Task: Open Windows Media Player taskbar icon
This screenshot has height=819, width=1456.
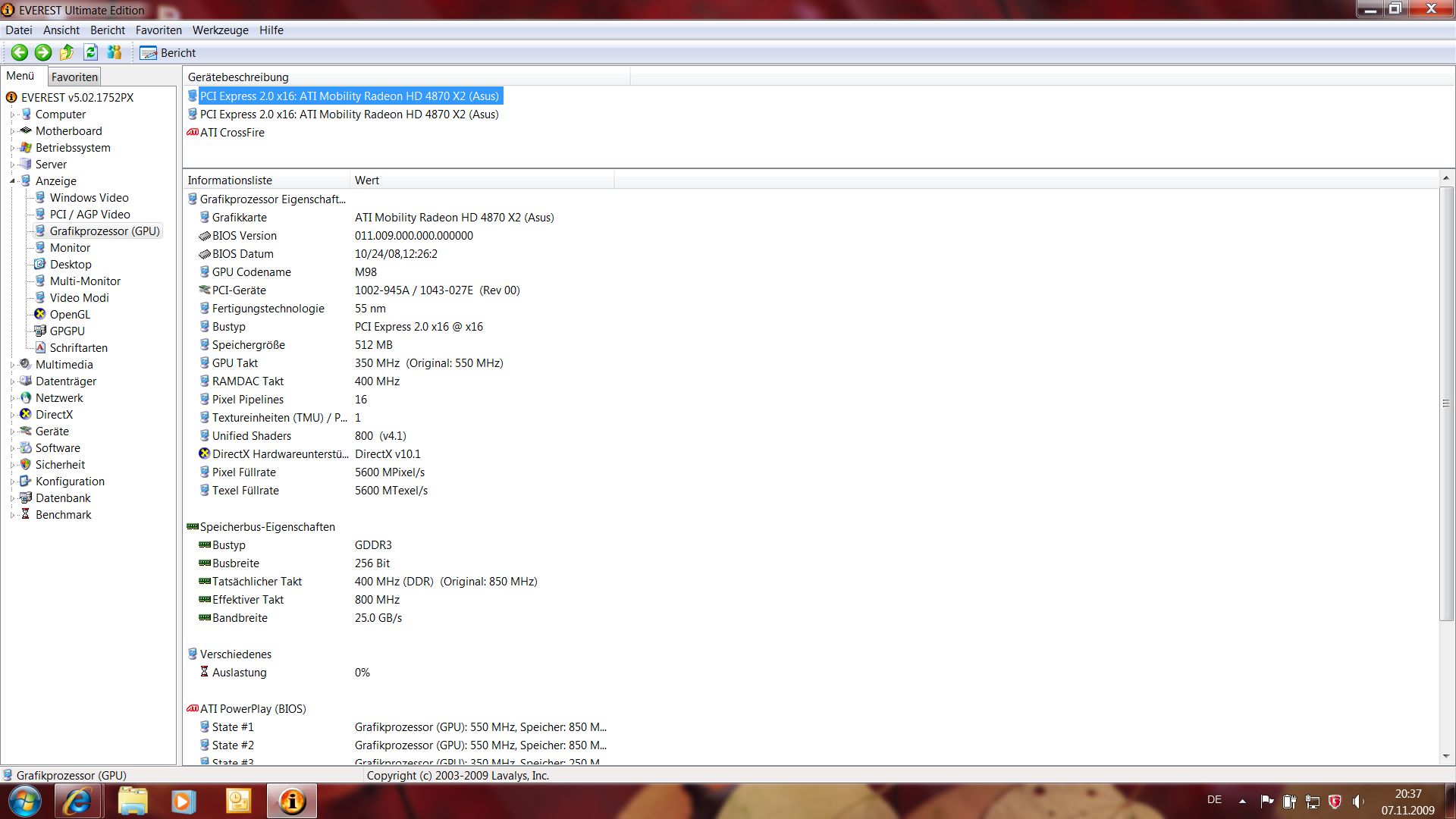Action: [x=183, y=802]
